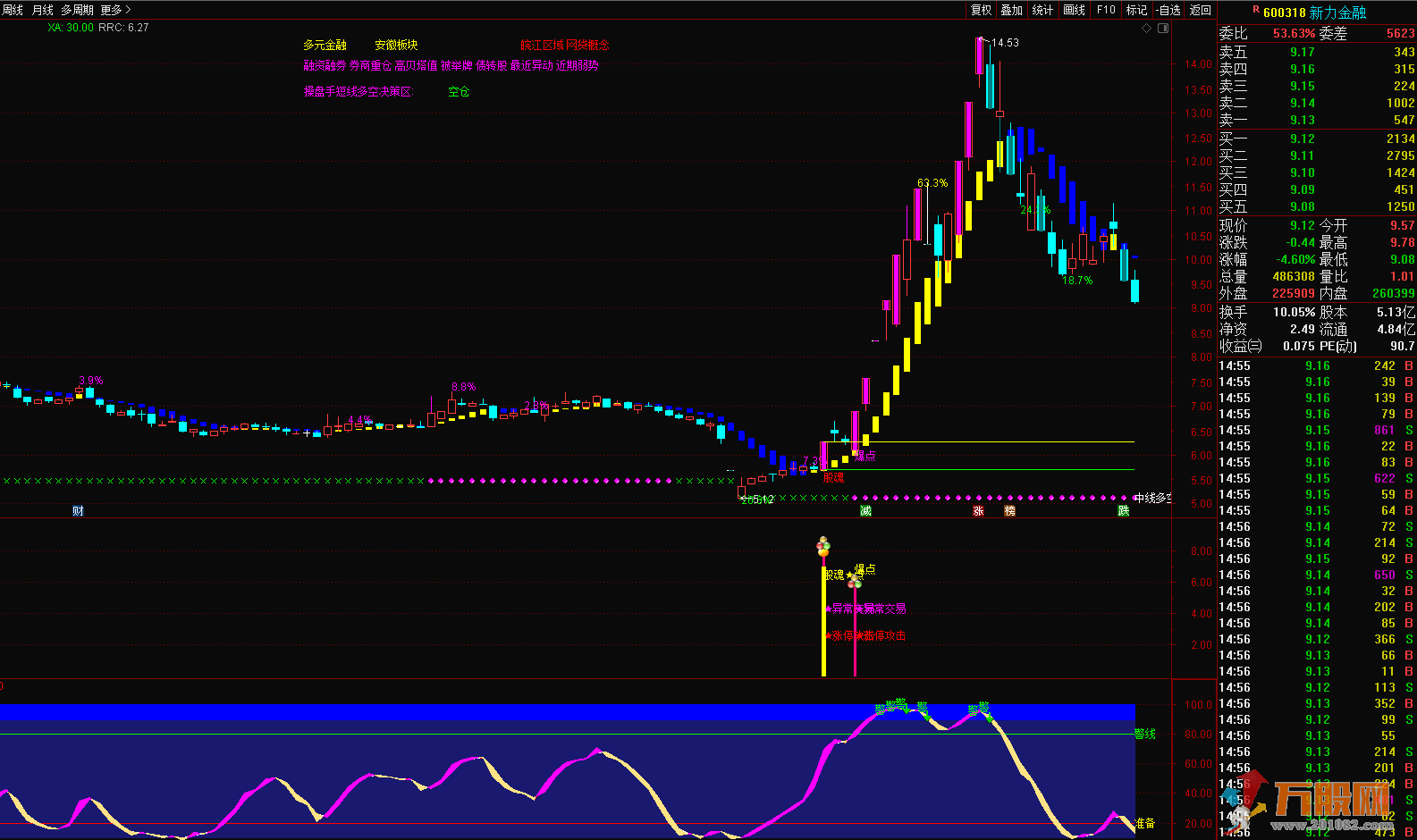1417x840 pixels.
Task: Open the 画线 drawing tools
Action: (1075, 10)
